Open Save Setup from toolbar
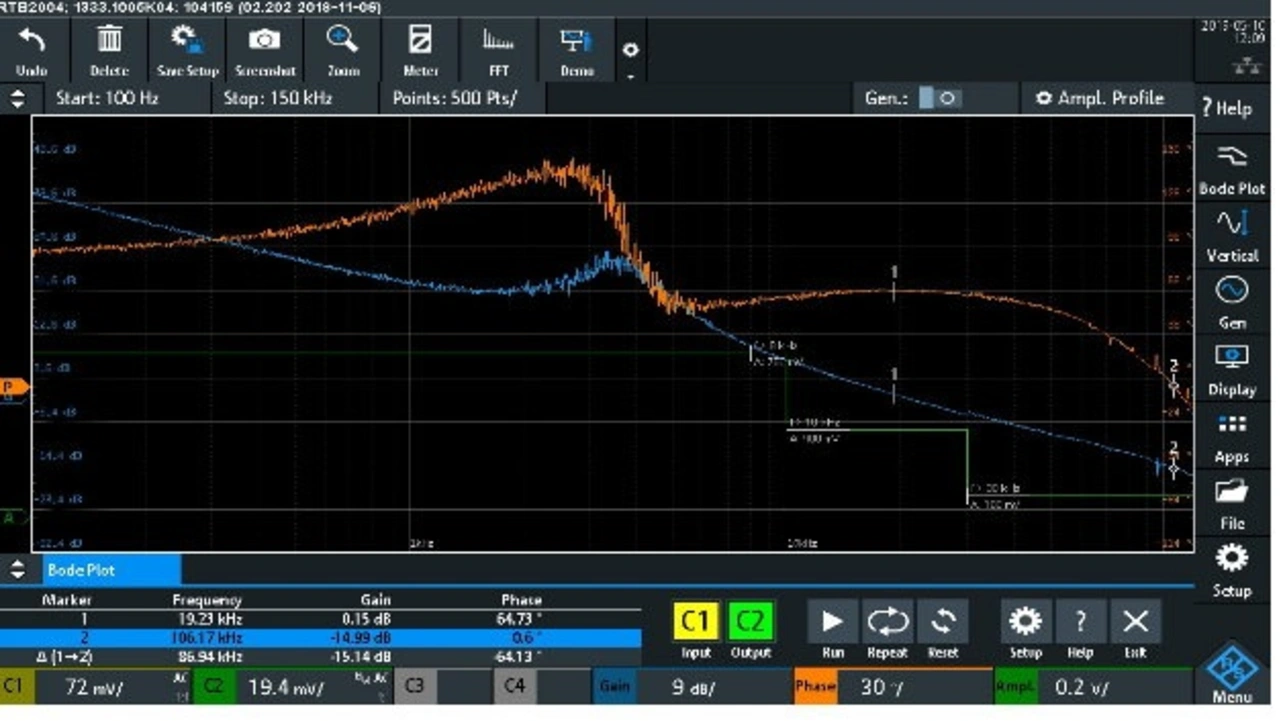Image resolution: width=1280 pixels, height=721 pixels. [187, 50]
